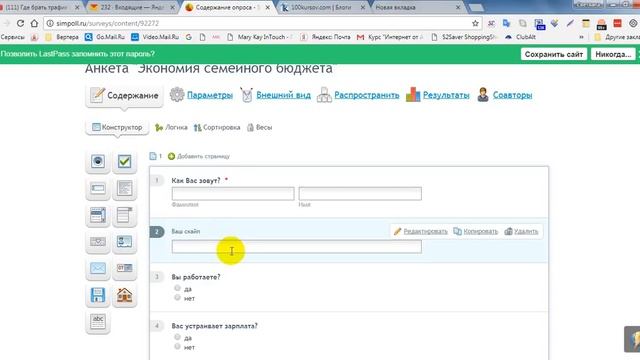640x360 pixels.
Task: Select question number 3 badge
Action: coord(157,277)
